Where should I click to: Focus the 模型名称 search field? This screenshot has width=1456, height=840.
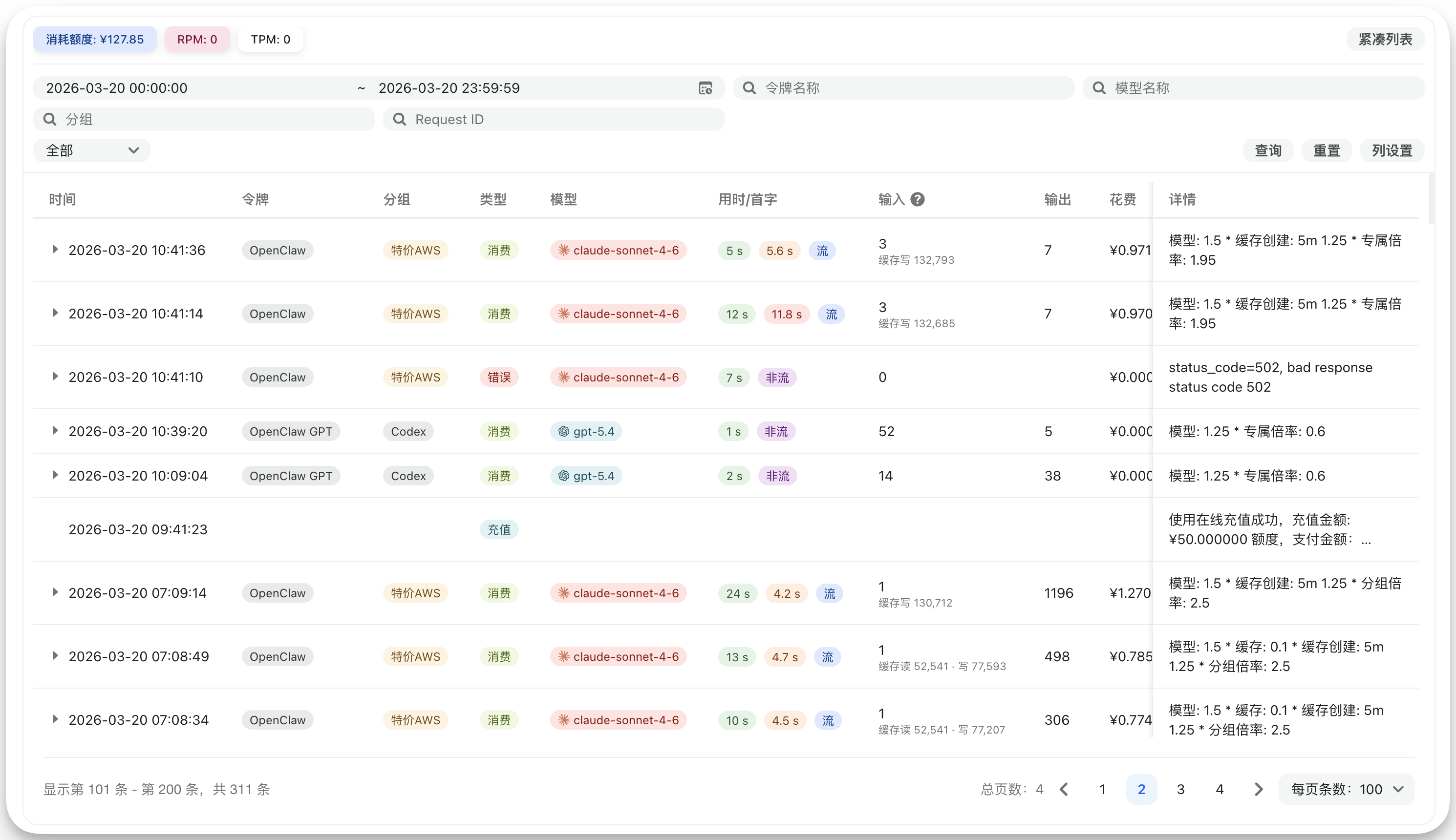[1253, 88]
